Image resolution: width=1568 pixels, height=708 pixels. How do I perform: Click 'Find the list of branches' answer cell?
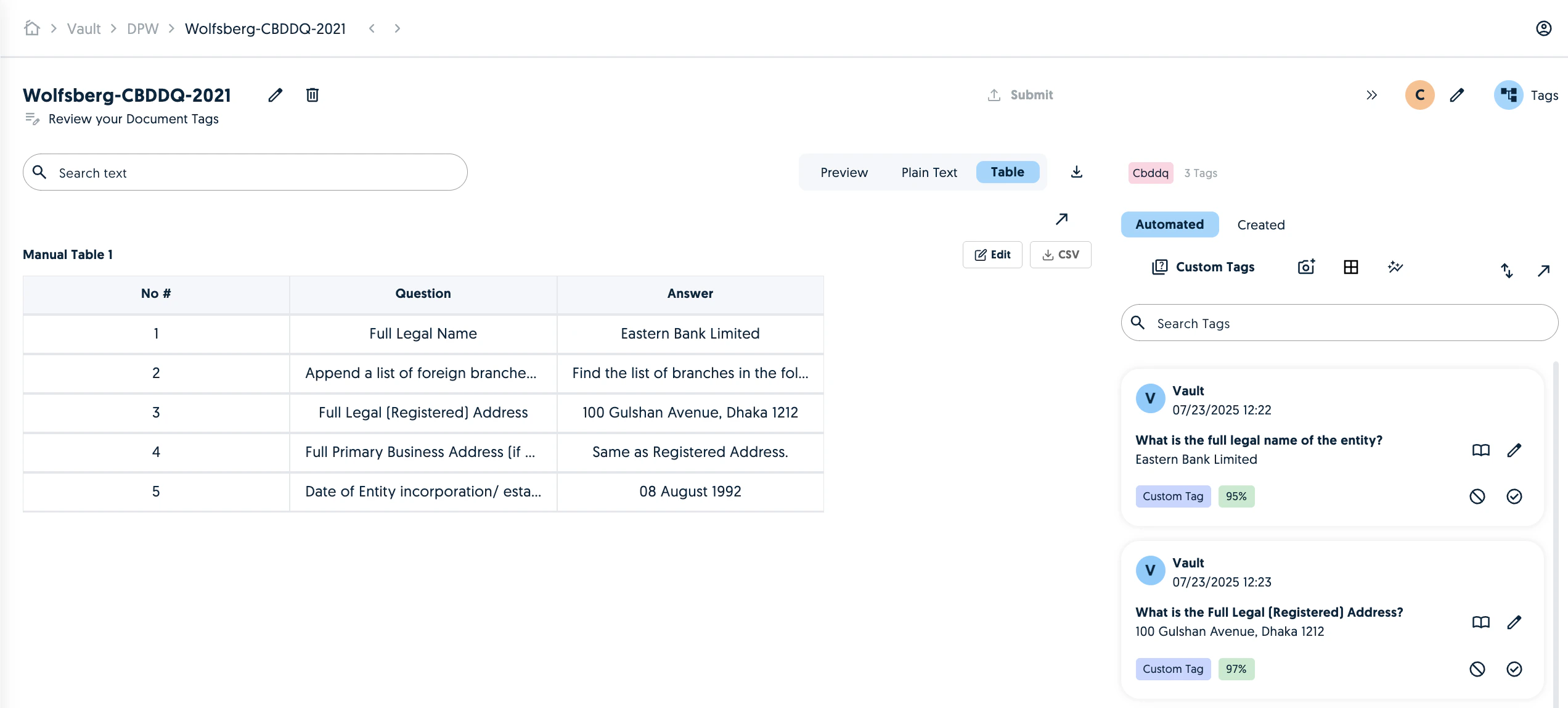click(x=690, y=373)
